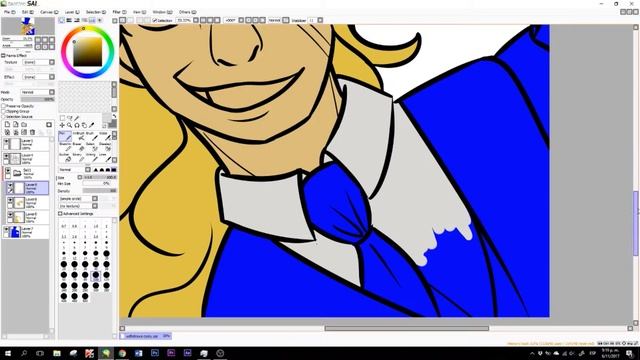Hide the topmost layer's eye icon
This screenshot has width=640, height=360.
6,142
